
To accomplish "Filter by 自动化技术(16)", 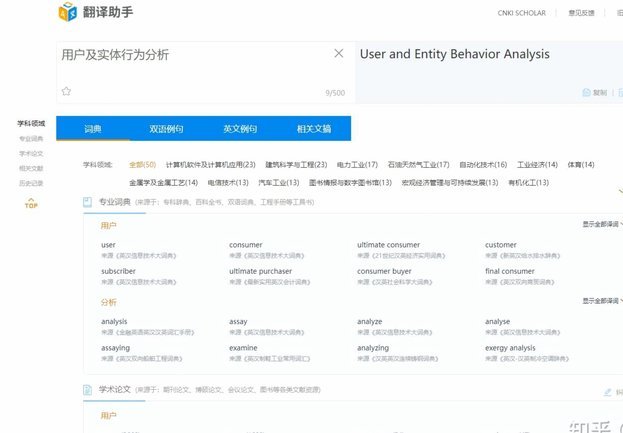I will (x=483, y=164).
